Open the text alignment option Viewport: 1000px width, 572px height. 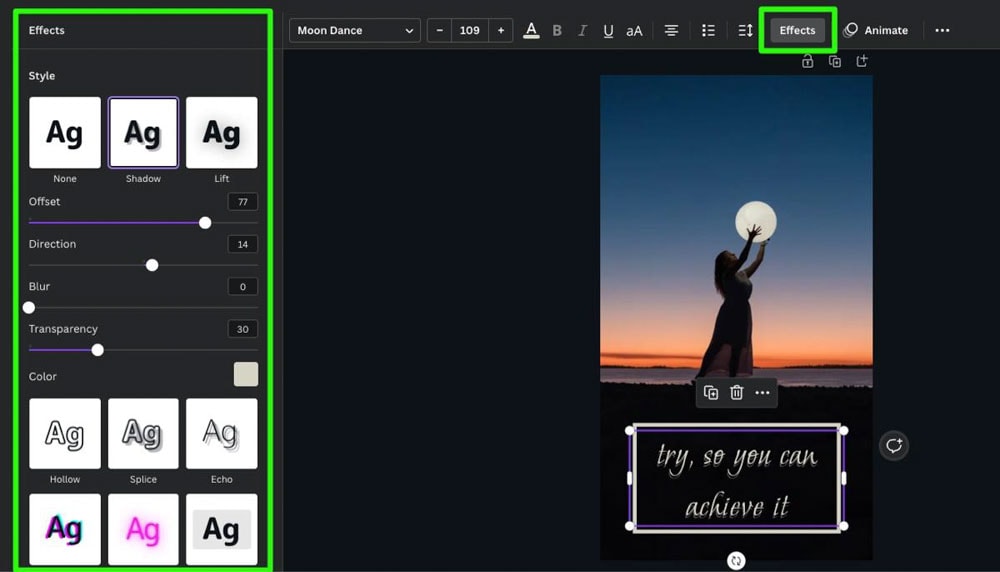[672, 31]
